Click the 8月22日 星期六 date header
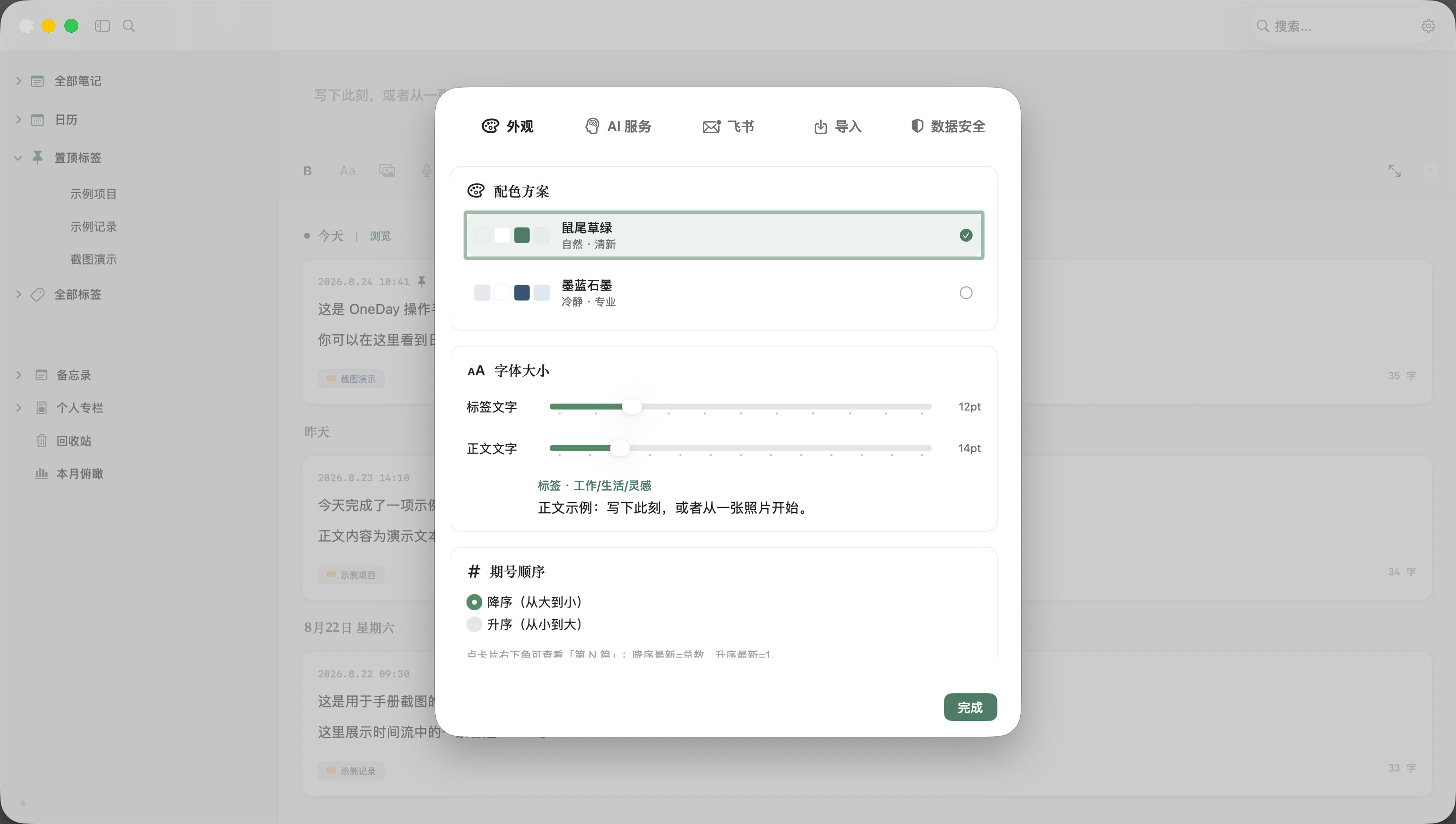Viewport: 1456px width, 824px height. tap(349, 627)
